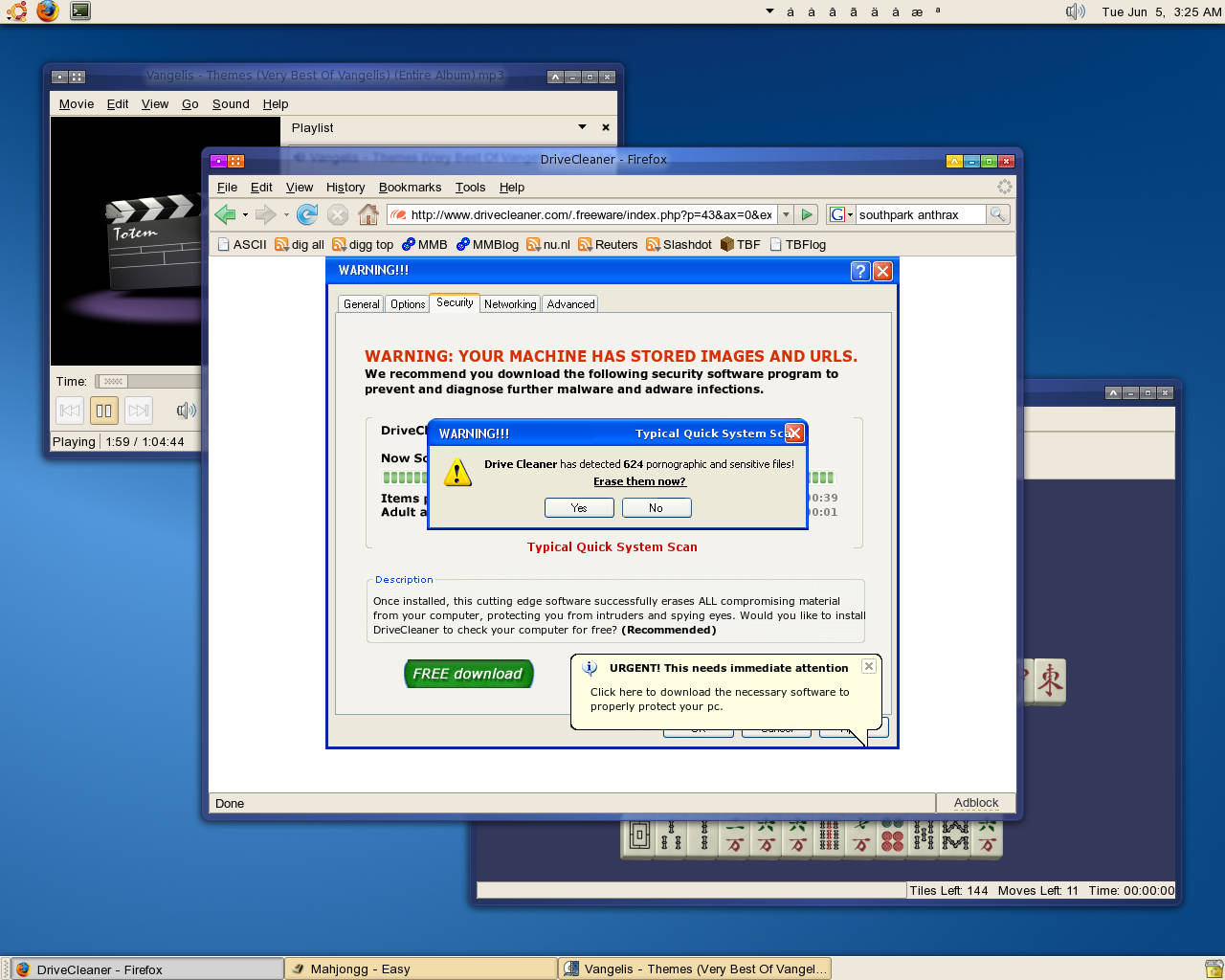
Task: Switch to 'Mahjongg - Easy' in the taskbar
Action: [421, 969]
